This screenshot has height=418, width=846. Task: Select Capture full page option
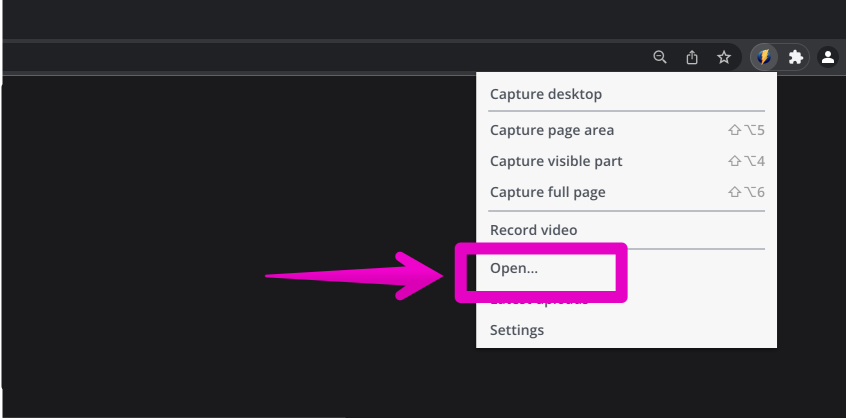(548, 192)
